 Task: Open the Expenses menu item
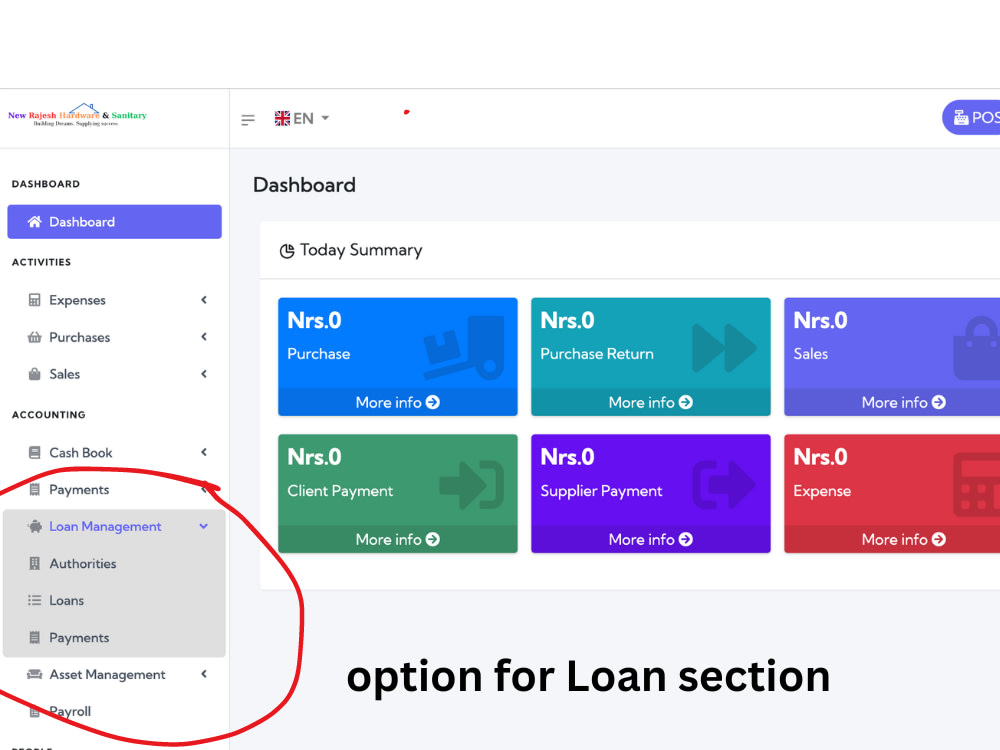coord(115,300)
